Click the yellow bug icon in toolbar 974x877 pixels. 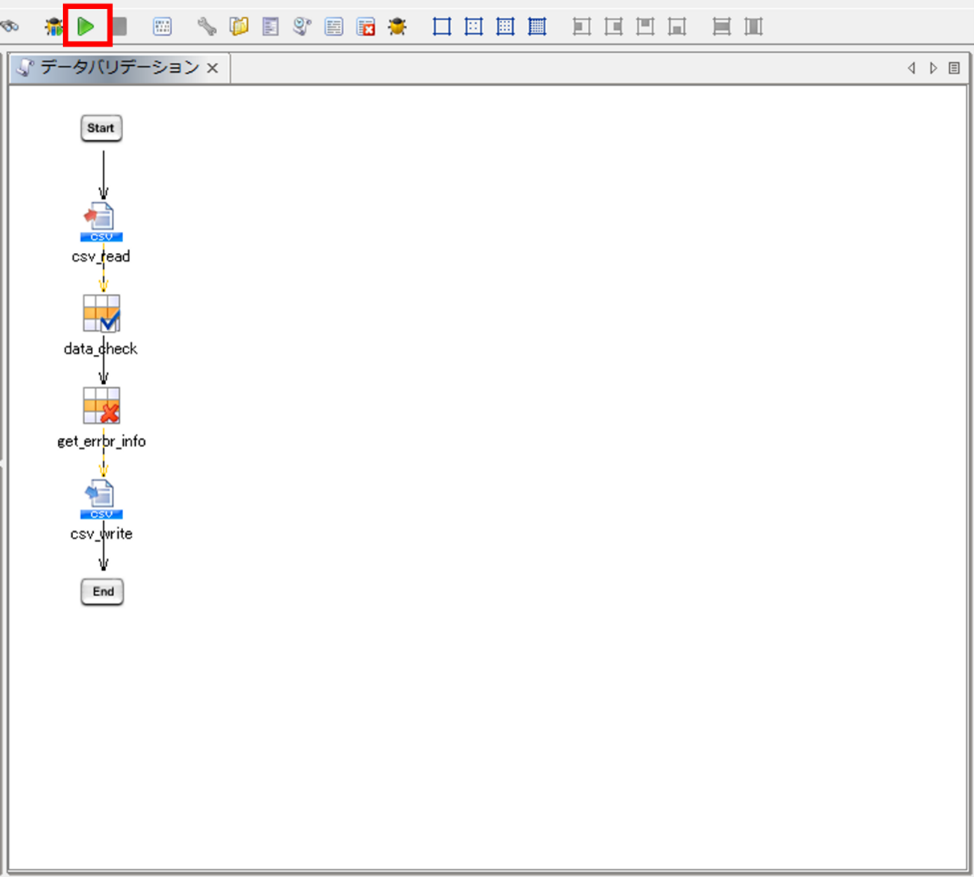[397, 27]
